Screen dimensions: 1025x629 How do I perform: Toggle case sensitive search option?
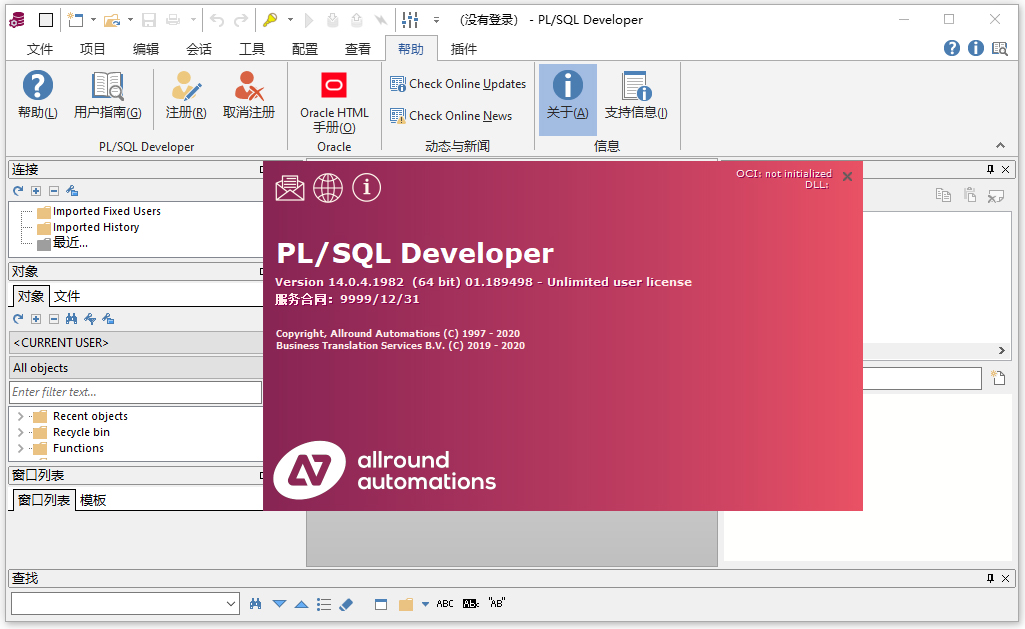[x=470, y=603]
